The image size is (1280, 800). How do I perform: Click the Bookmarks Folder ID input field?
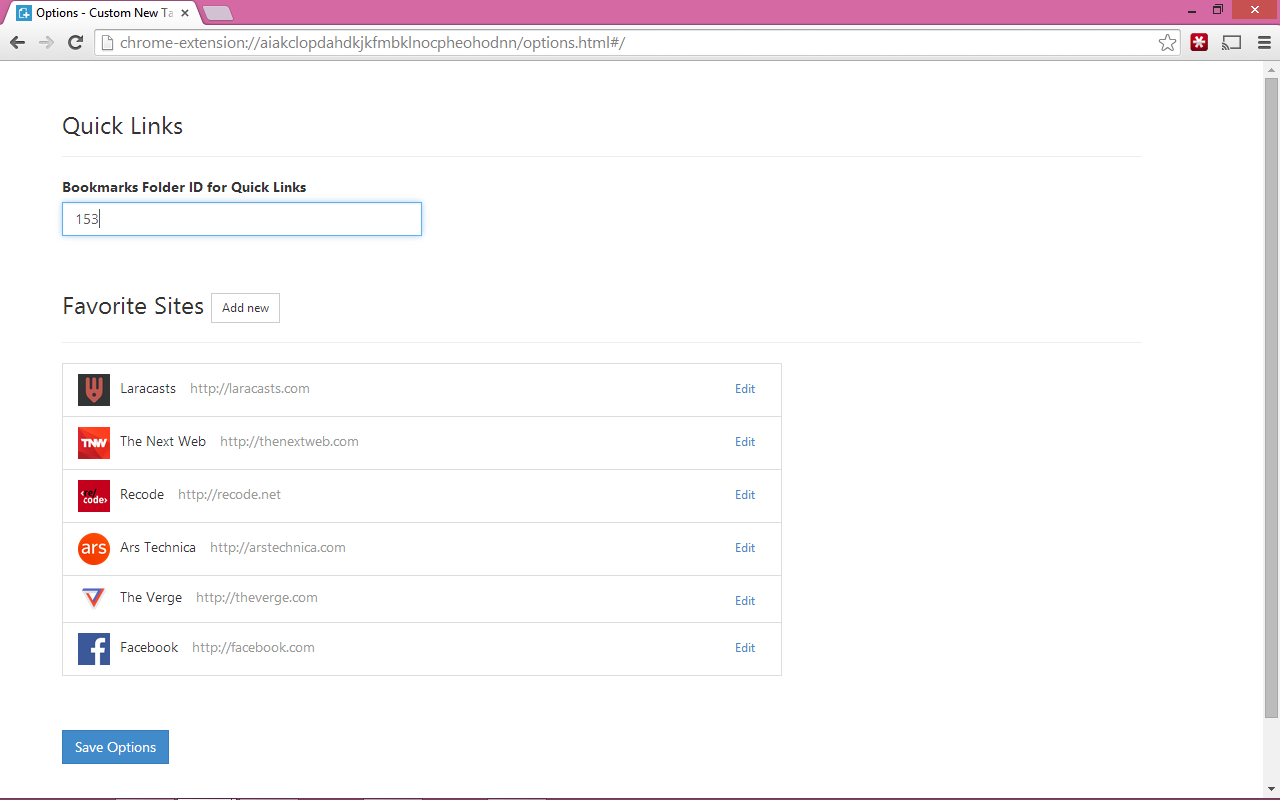[x=242, y=219]
